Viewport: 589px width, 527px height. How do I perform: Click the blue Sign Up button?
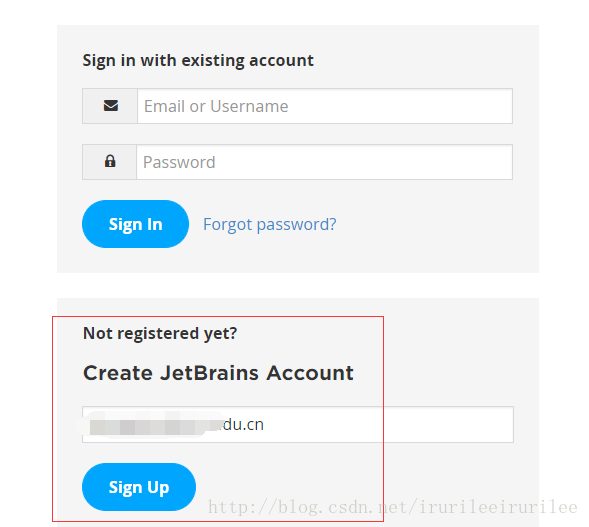(x=139, y=487)
